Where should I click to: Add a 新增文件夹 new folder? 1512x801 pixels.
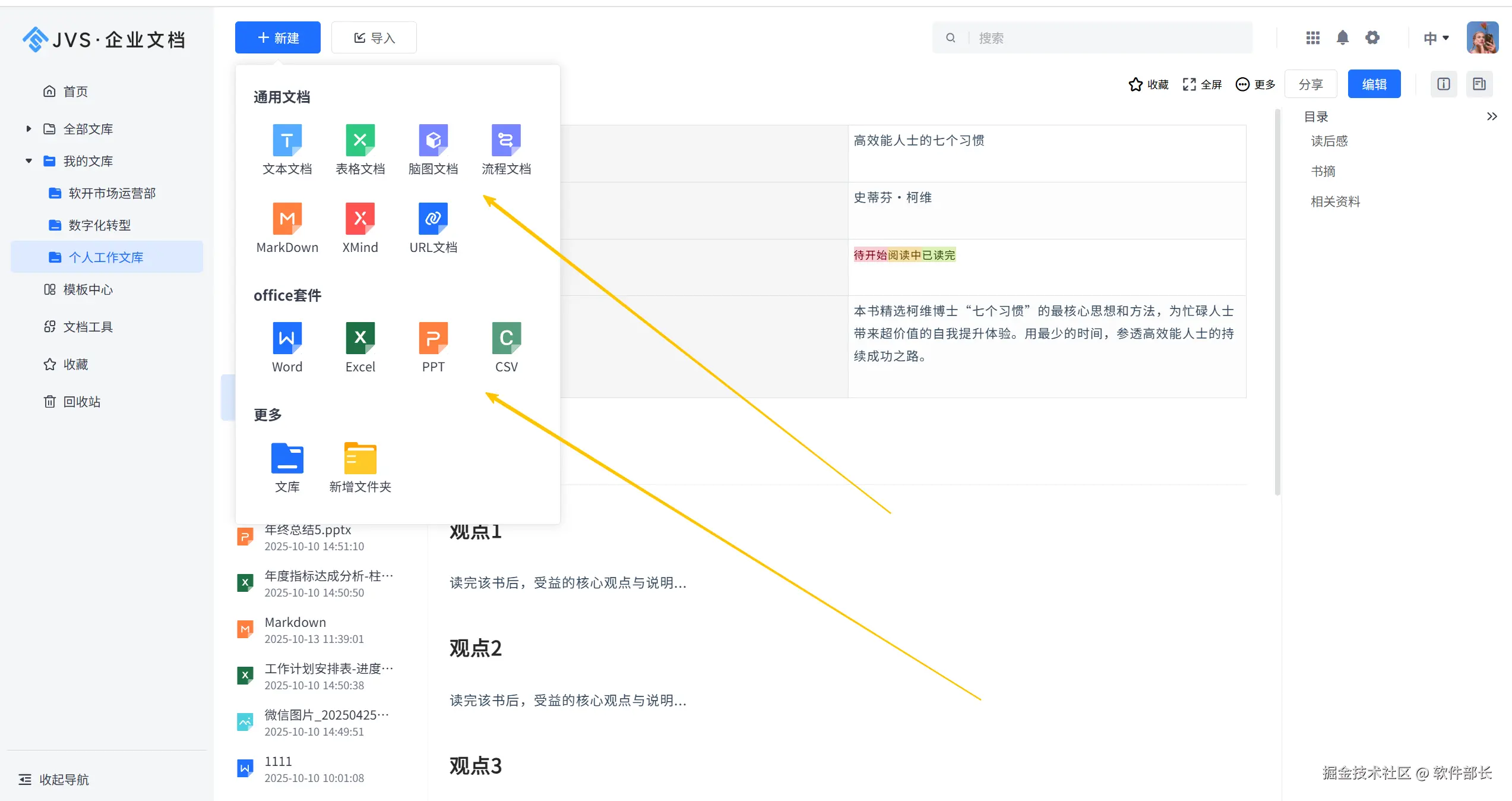tap(360, 459)
